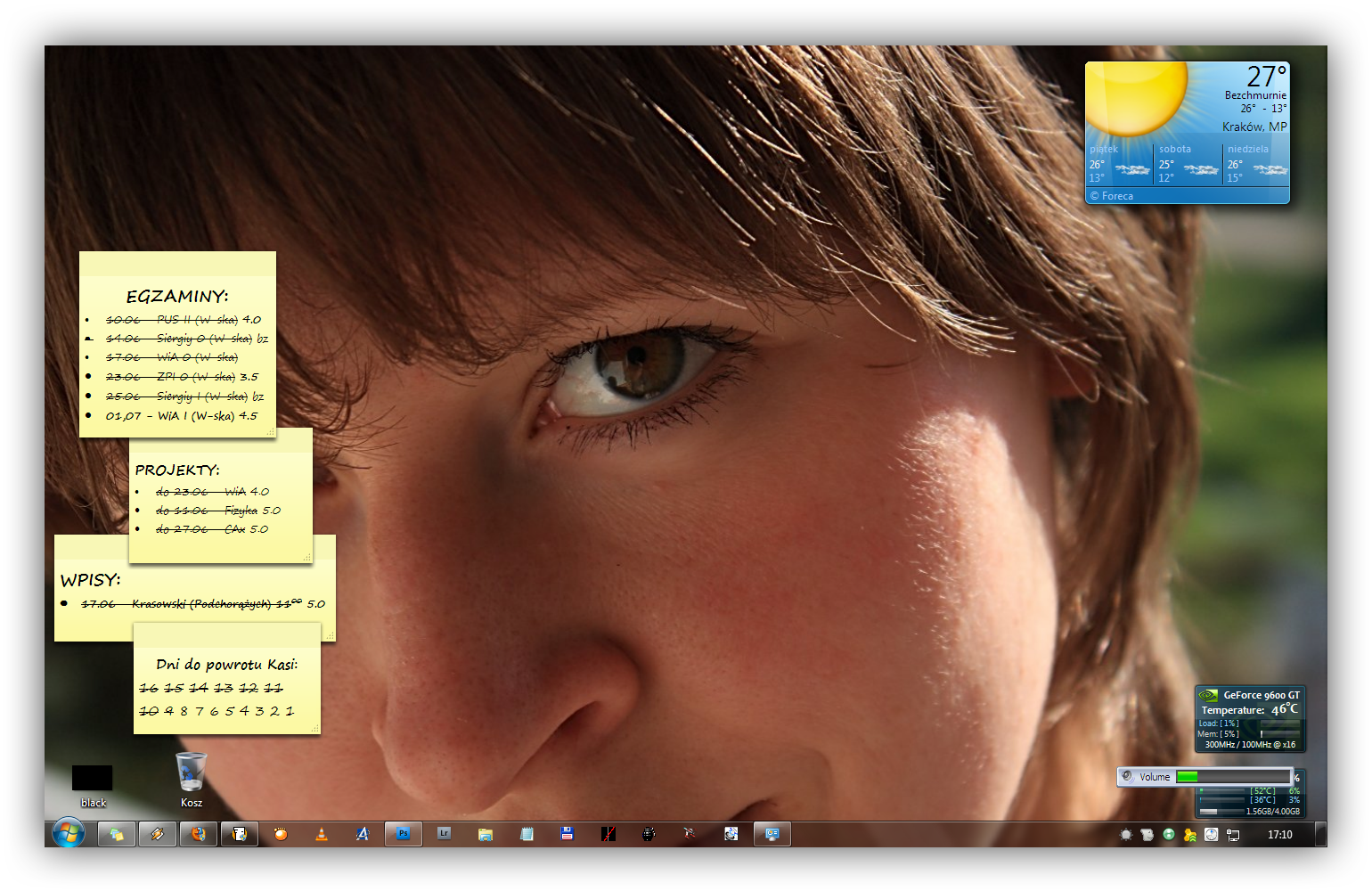Click the PROJEKTY sticky note heading
Viewport: 1372px width, 891px height.
click(176, 470)
